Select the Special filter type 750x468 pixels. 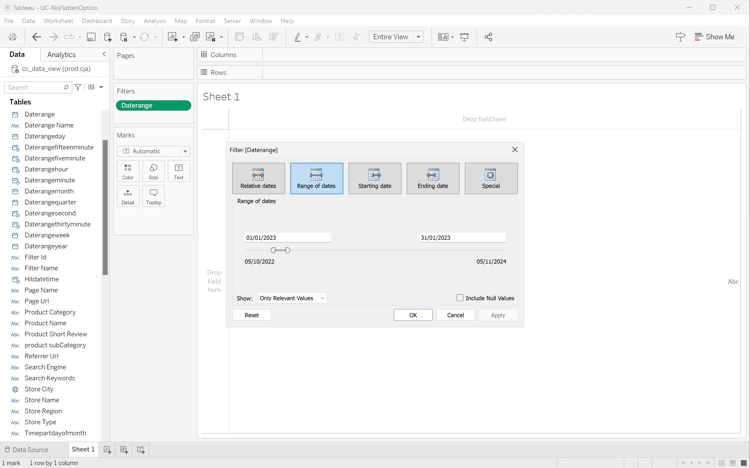point(490,178)
